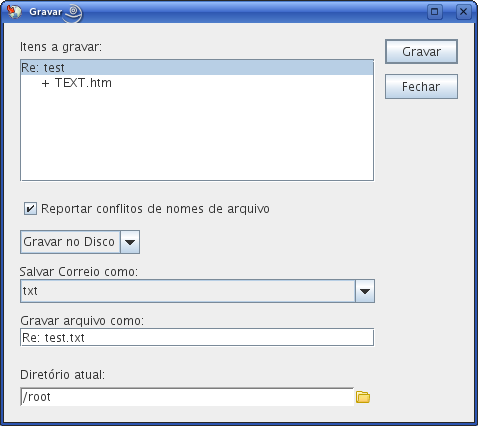478x426 pixels.
Task: Toggle the Reportar conflitos checkbox
Action: pos(30,209)
